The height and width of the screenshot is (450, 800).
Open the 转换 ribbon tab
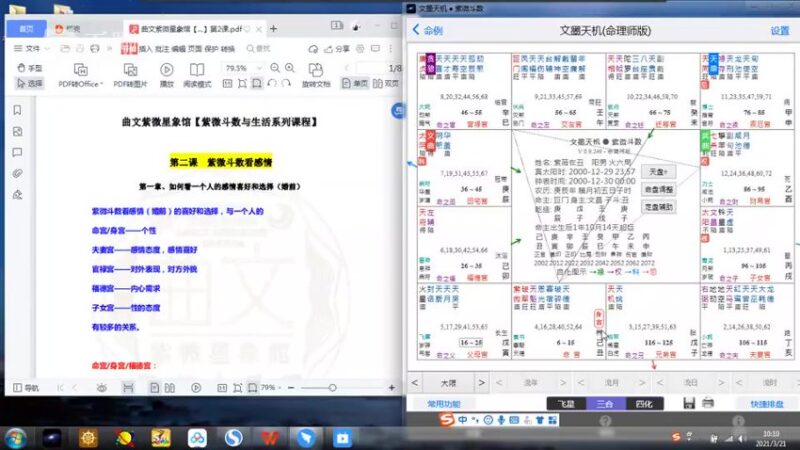coord(228,49)
